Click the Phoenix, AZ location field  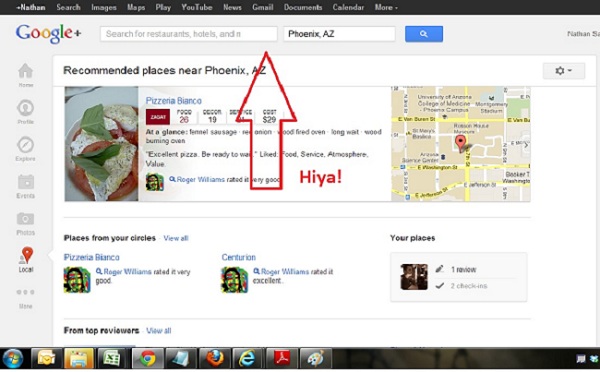(x=339, y=34)
